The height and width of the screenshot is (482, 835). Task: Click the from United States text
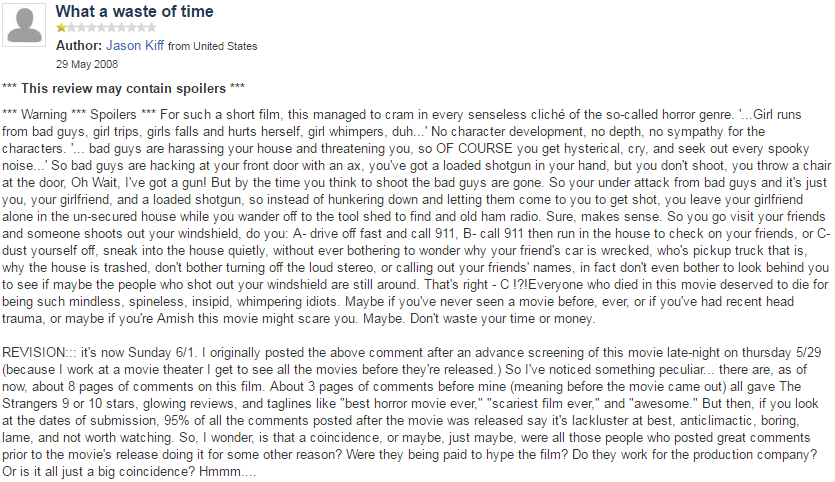point(212,46)
